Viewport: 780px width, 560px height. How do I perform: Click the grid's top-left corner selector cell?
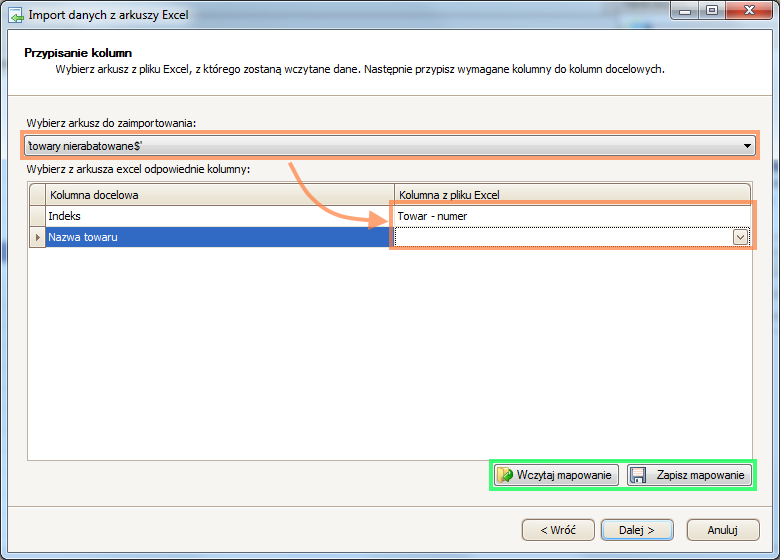[x=37, y=193]
